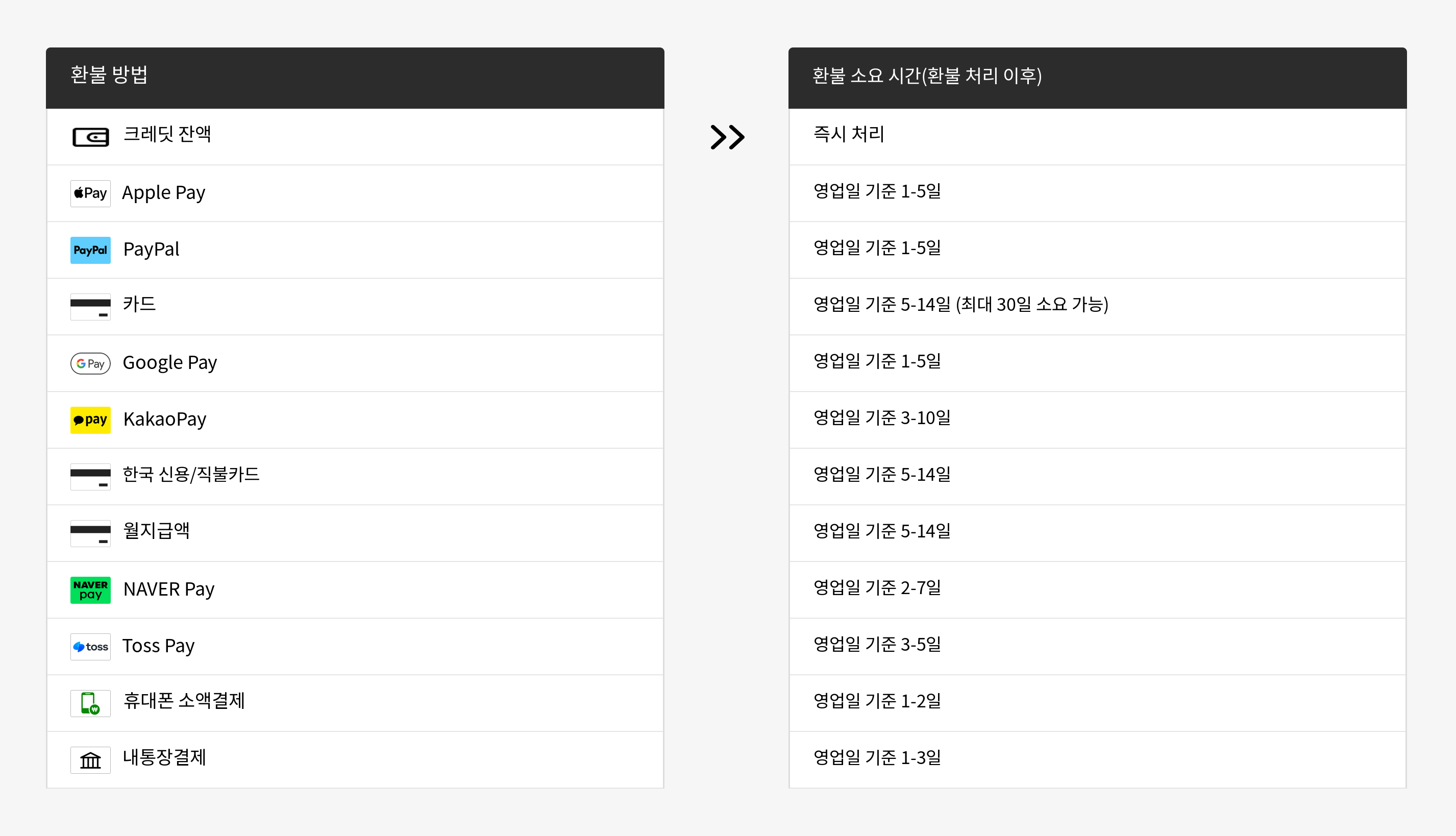Click the yellow KakaoPay logo icon
Viewport: 1456px width, 836px height.
point(90,420)
